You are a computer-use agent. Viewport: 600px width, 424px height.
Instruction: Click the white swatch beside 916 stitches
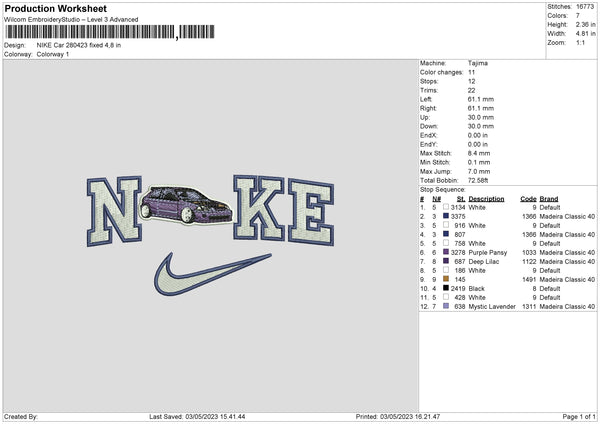point(446,225)
